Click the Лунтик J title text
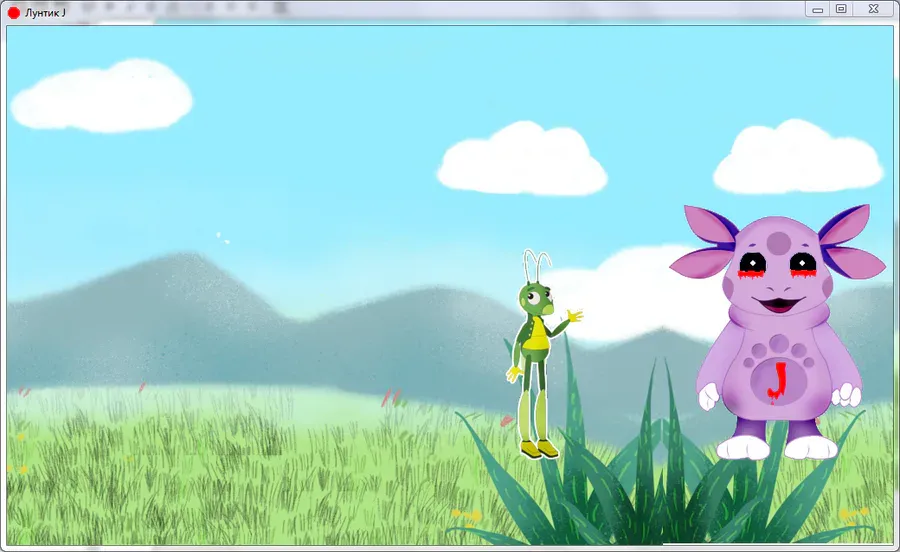The image size is (900, 552). (x=45, y=13)
